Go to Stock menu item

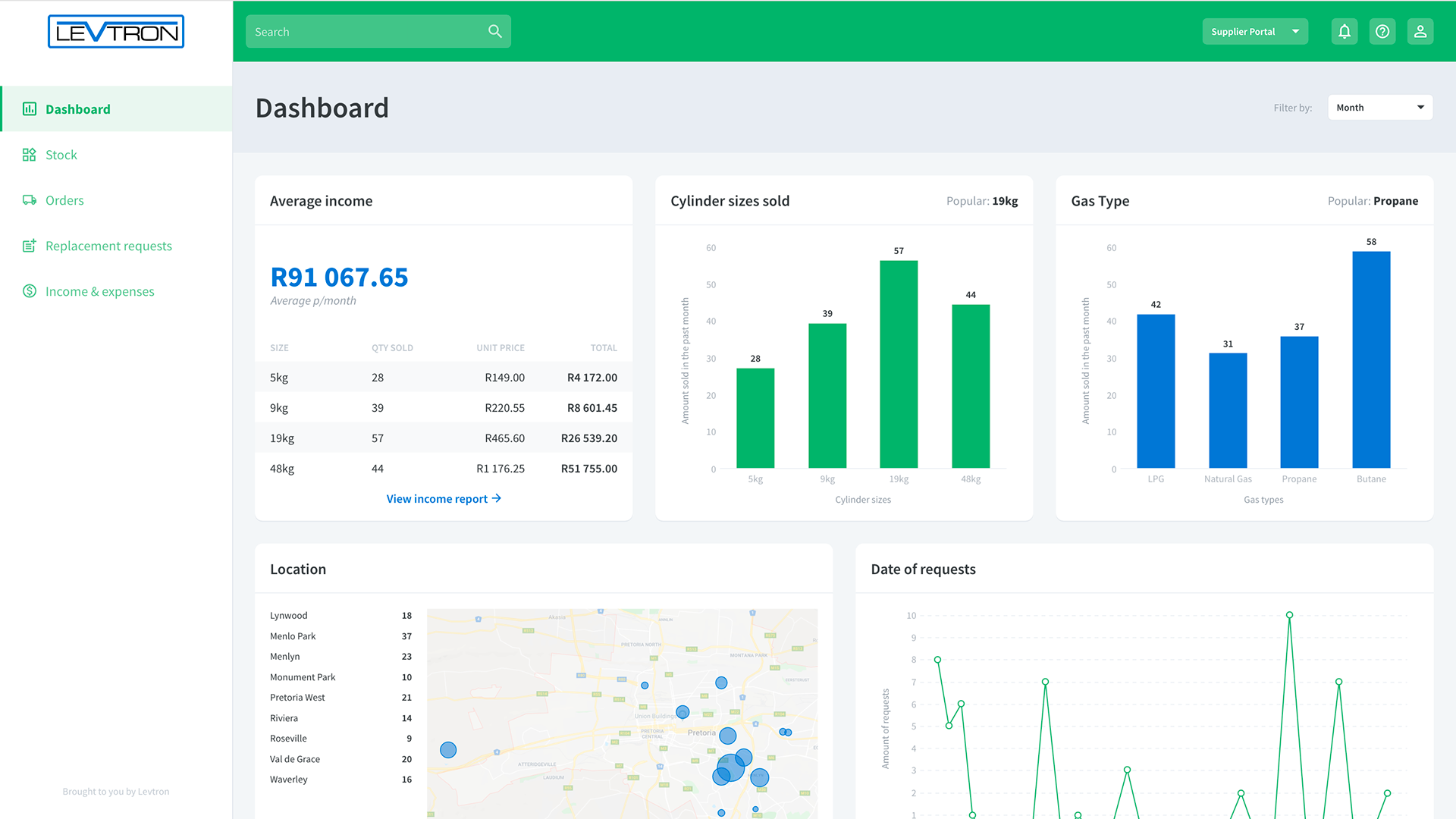(61, 155)
